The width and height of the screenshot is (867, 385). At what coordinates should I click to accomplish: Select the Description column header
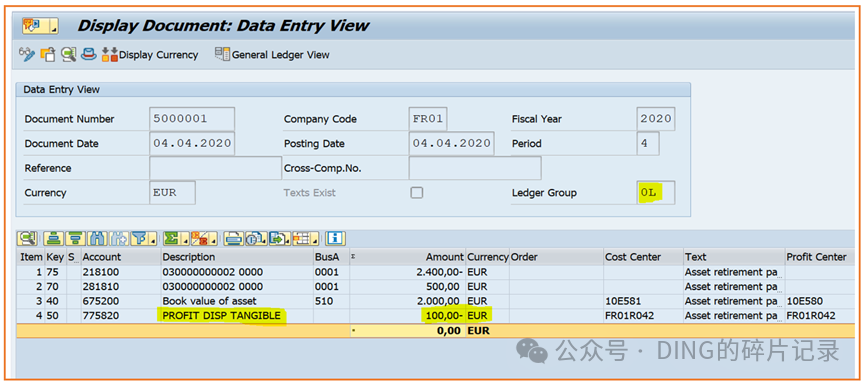(237, 257)
